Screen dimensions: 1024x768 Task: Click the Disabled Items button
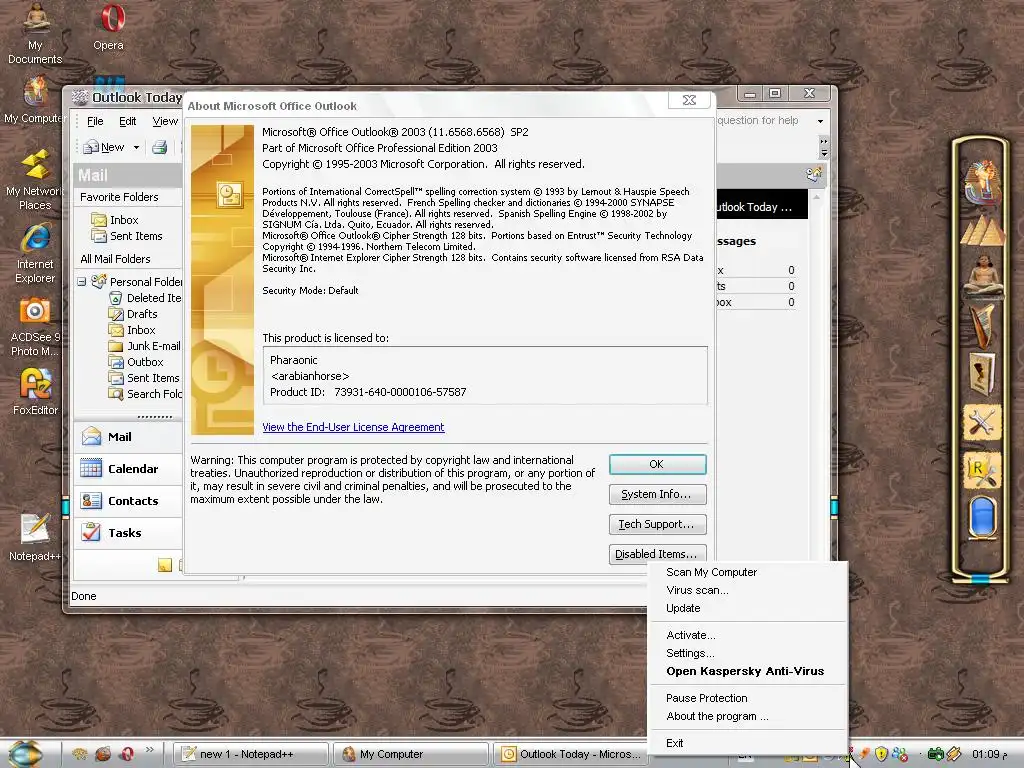pyautogui.click(x=657, y=554)
